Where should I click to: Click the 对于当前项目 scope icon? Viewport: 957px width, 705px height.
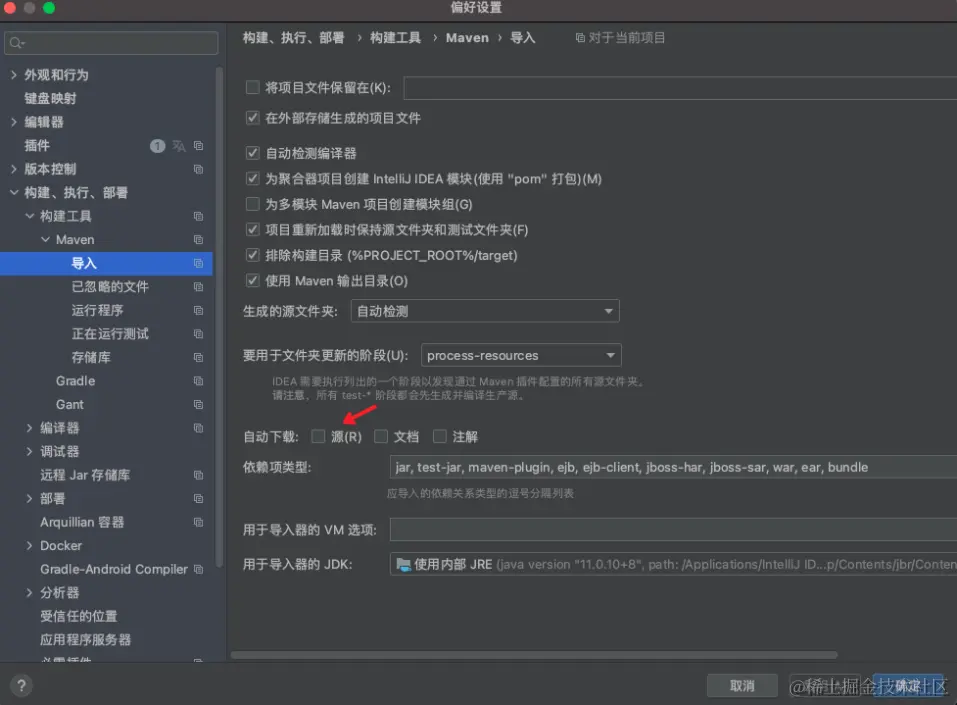tap(580, 38)
